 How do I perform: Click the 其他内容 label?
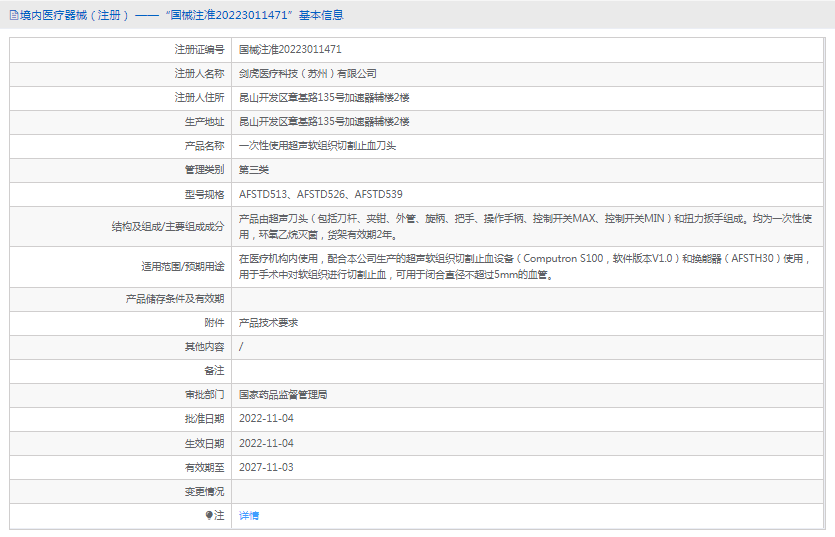pyautogui.click(x=204, y=347)
